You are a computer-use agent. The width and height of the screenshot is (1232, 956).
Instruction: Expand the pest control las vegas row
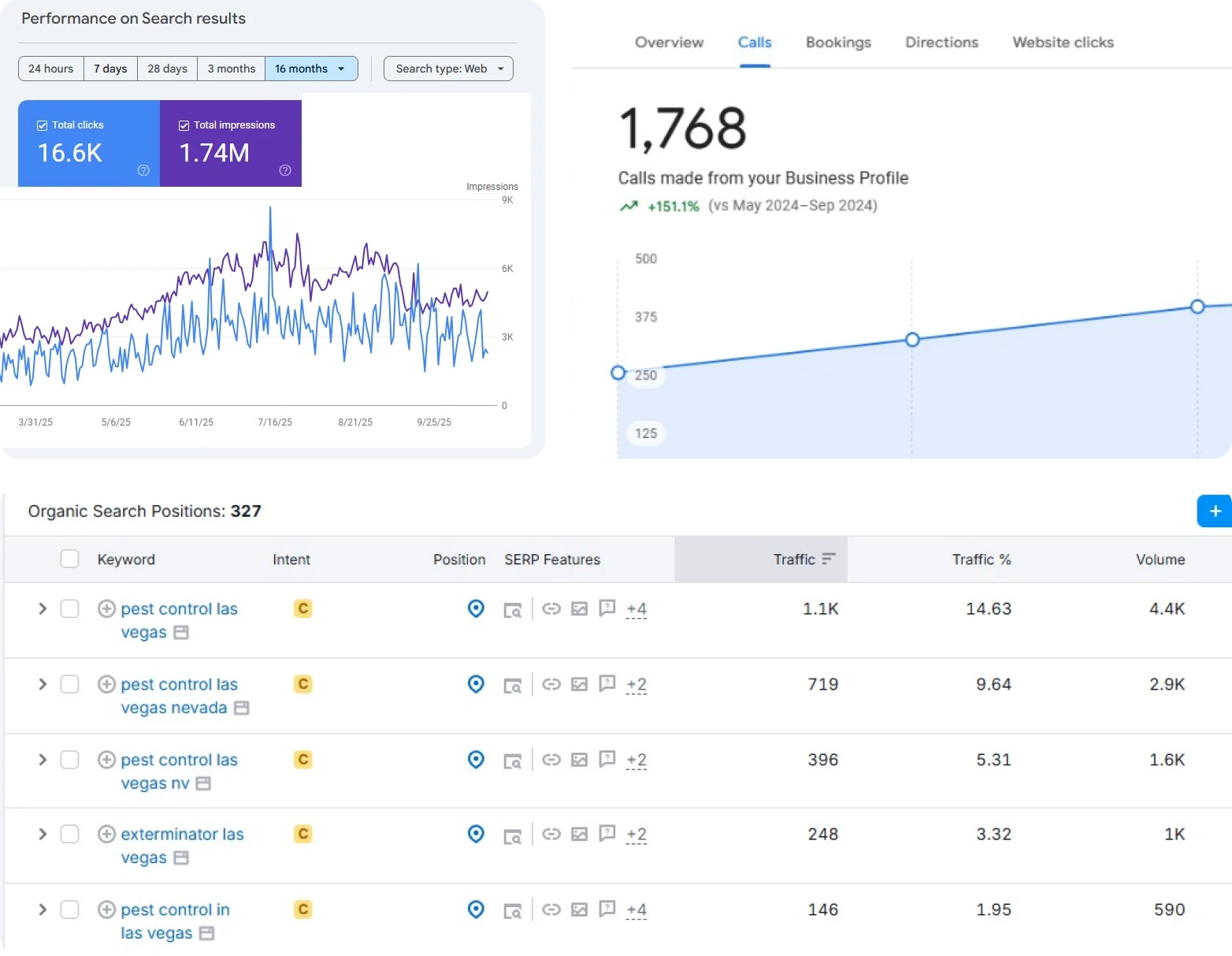coord(43,608)
